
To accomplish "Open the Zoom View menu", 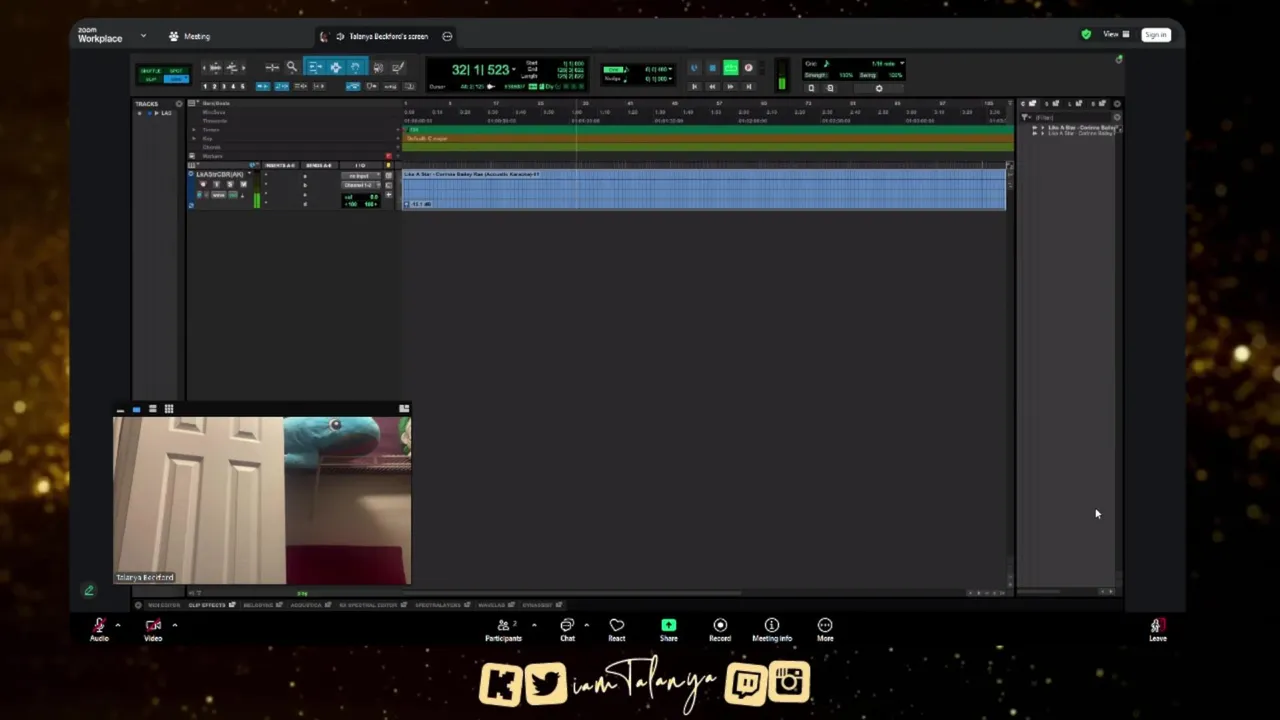I will pyautogui.click(x=1116, y=35).
